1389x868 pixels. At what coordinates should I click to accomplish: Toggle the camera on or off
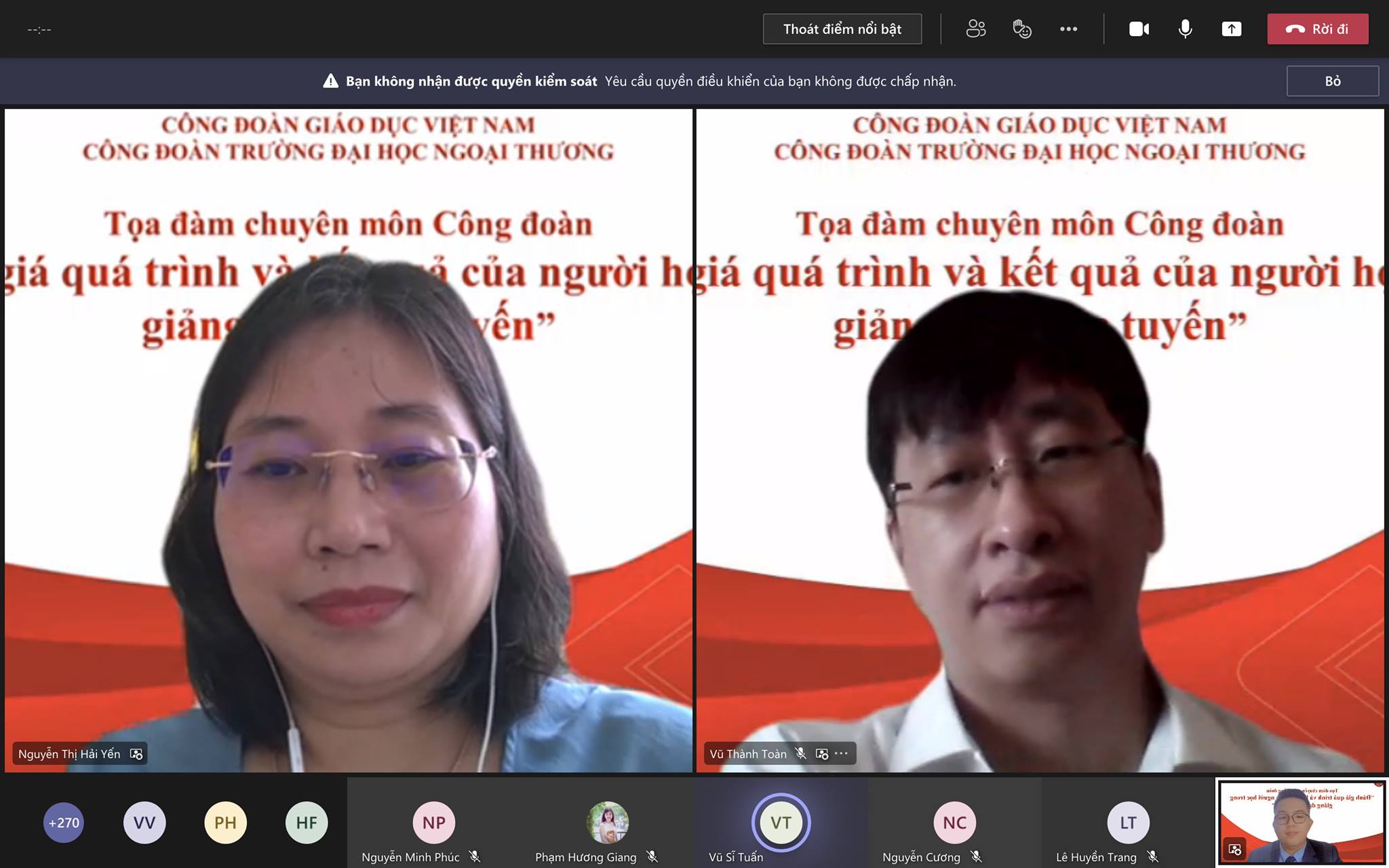pyautogui.click(x=1139, y=29)
